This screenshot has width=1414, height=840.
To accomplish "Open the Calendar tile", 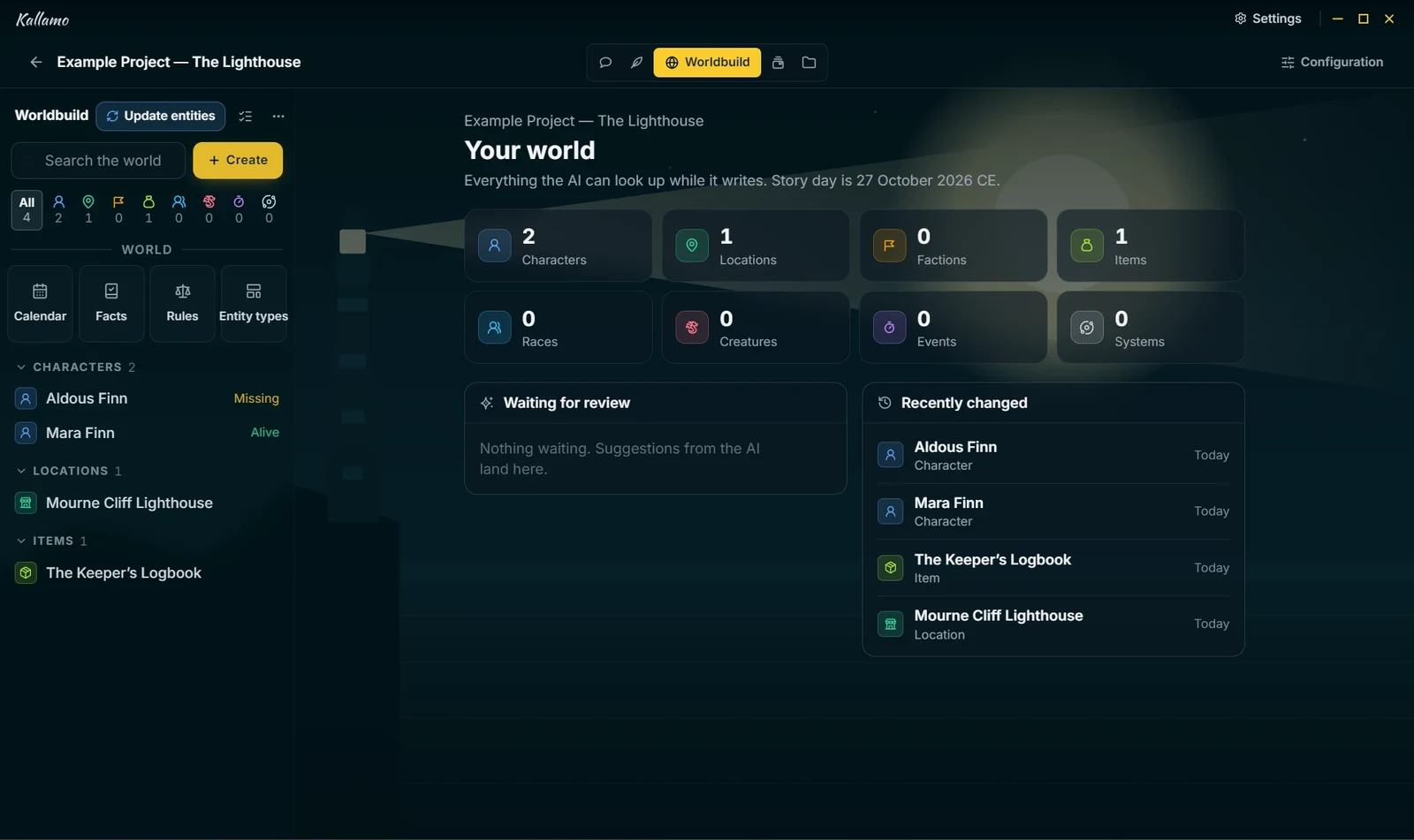I will (x=40, y=303).
